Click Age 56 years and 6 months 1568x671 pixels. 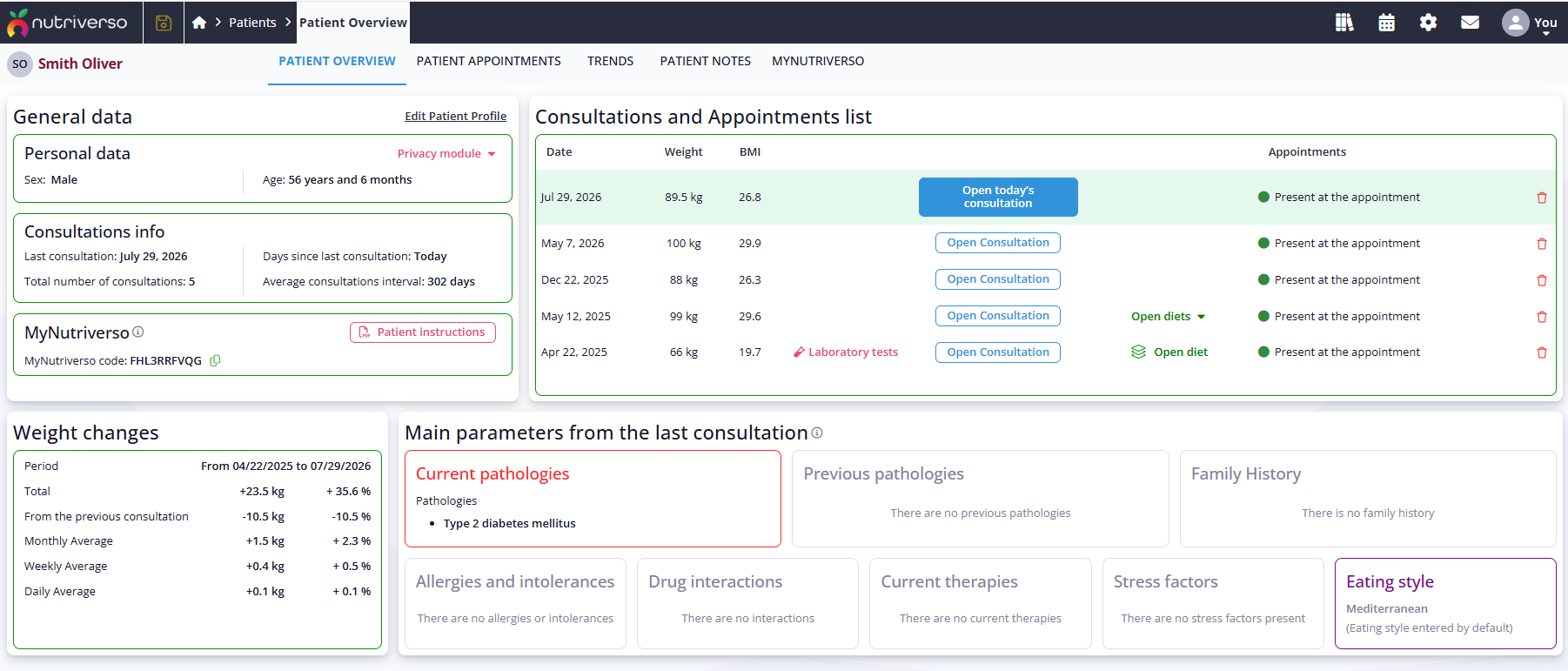coord(338,179)
